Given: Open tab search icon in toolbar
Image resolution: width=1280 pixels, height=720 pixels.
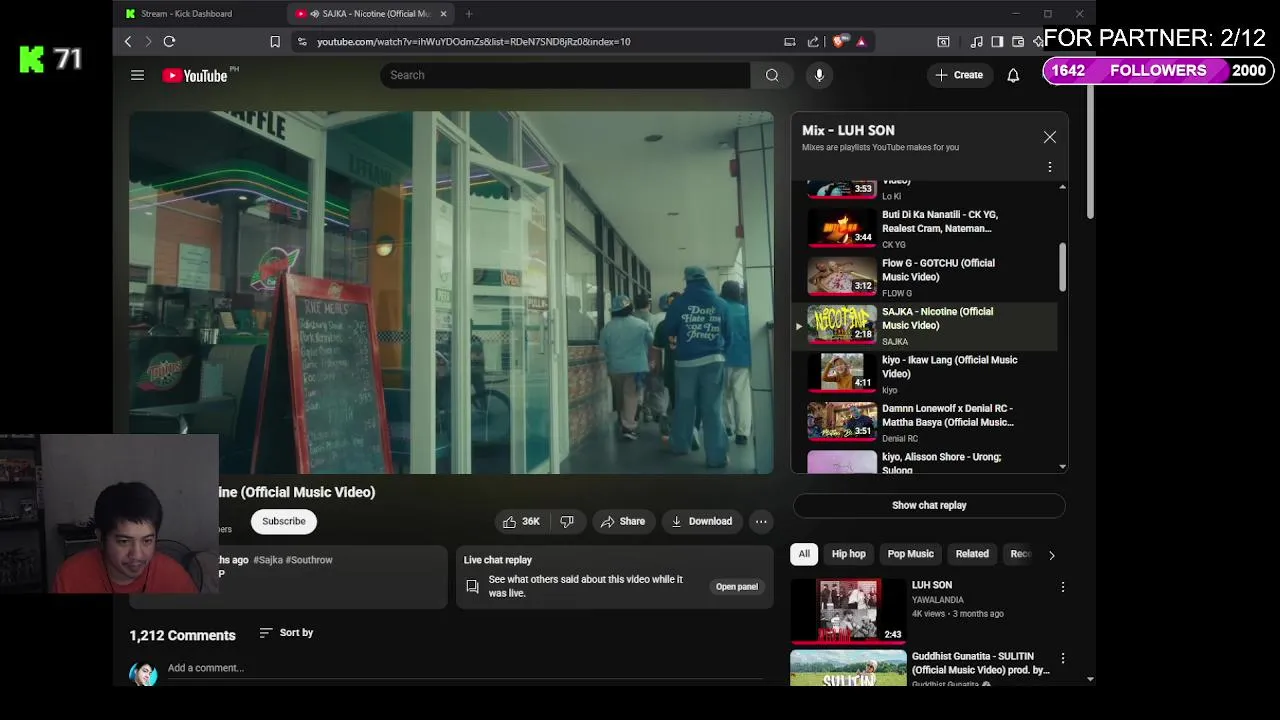Looking at the screenshot, I should pyautogui.click(x=943, y=41).
